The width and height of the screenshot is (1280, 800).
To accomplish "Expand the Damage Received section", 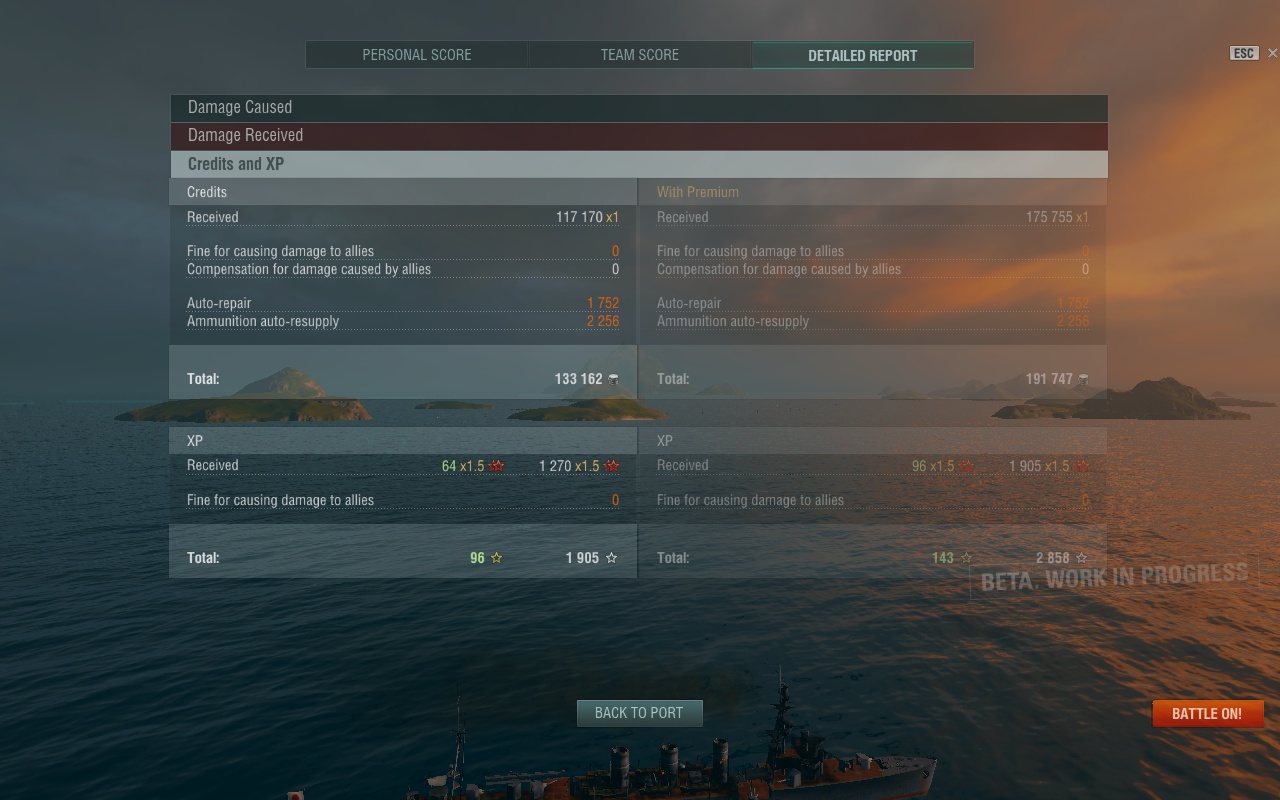I will coord(639,136).
